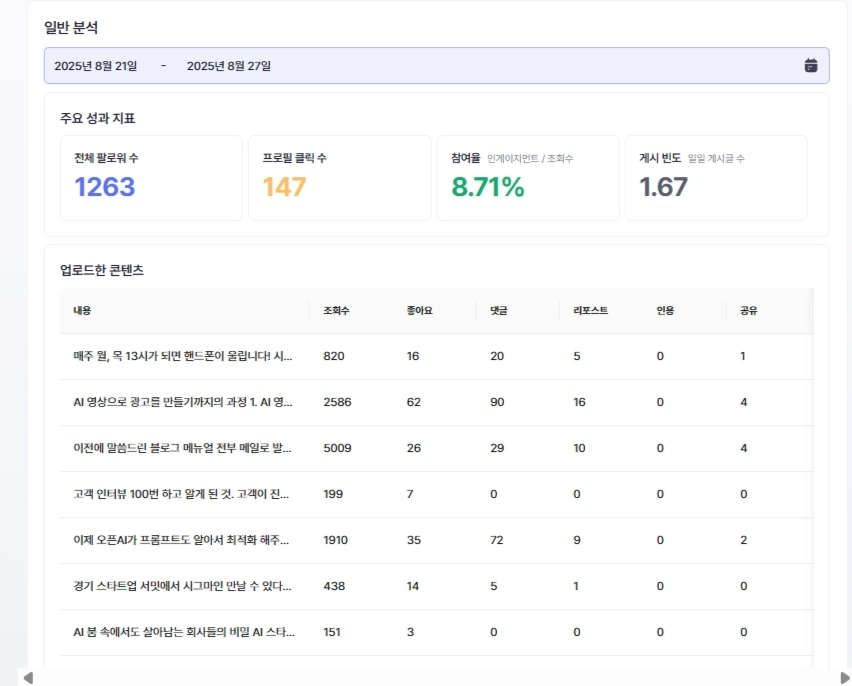Open post 'AI 붐 속에서도 살아남는 회사들의 비밀'
Viewport: 852px width, 686px height.
point(184,632)
